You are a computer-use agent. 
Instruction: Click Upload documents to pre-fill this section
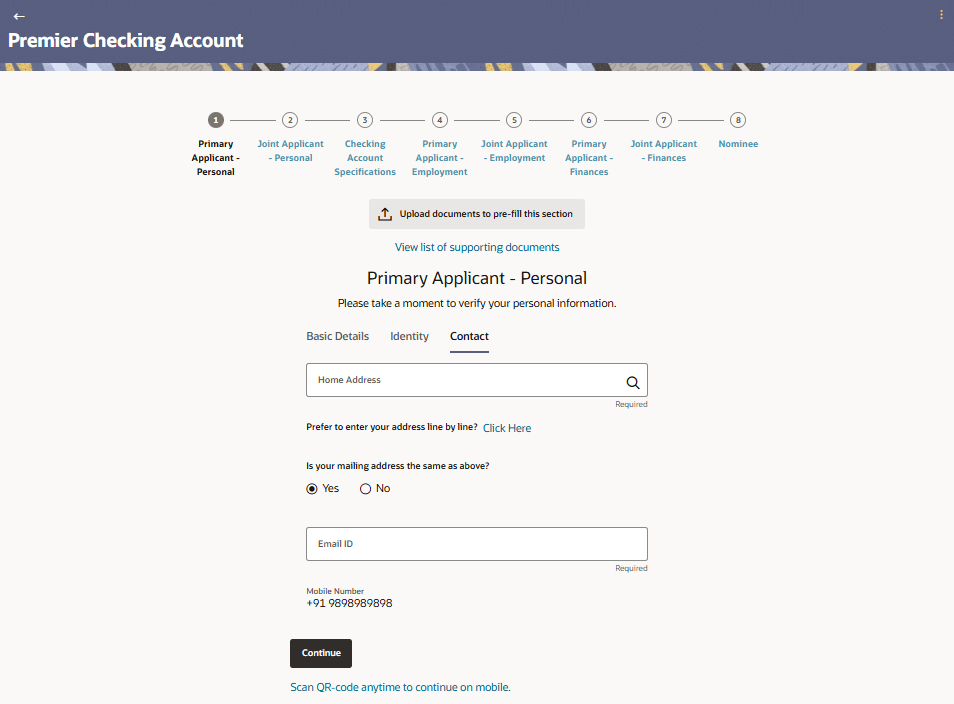pyautogui.click(x=476, y=214)
